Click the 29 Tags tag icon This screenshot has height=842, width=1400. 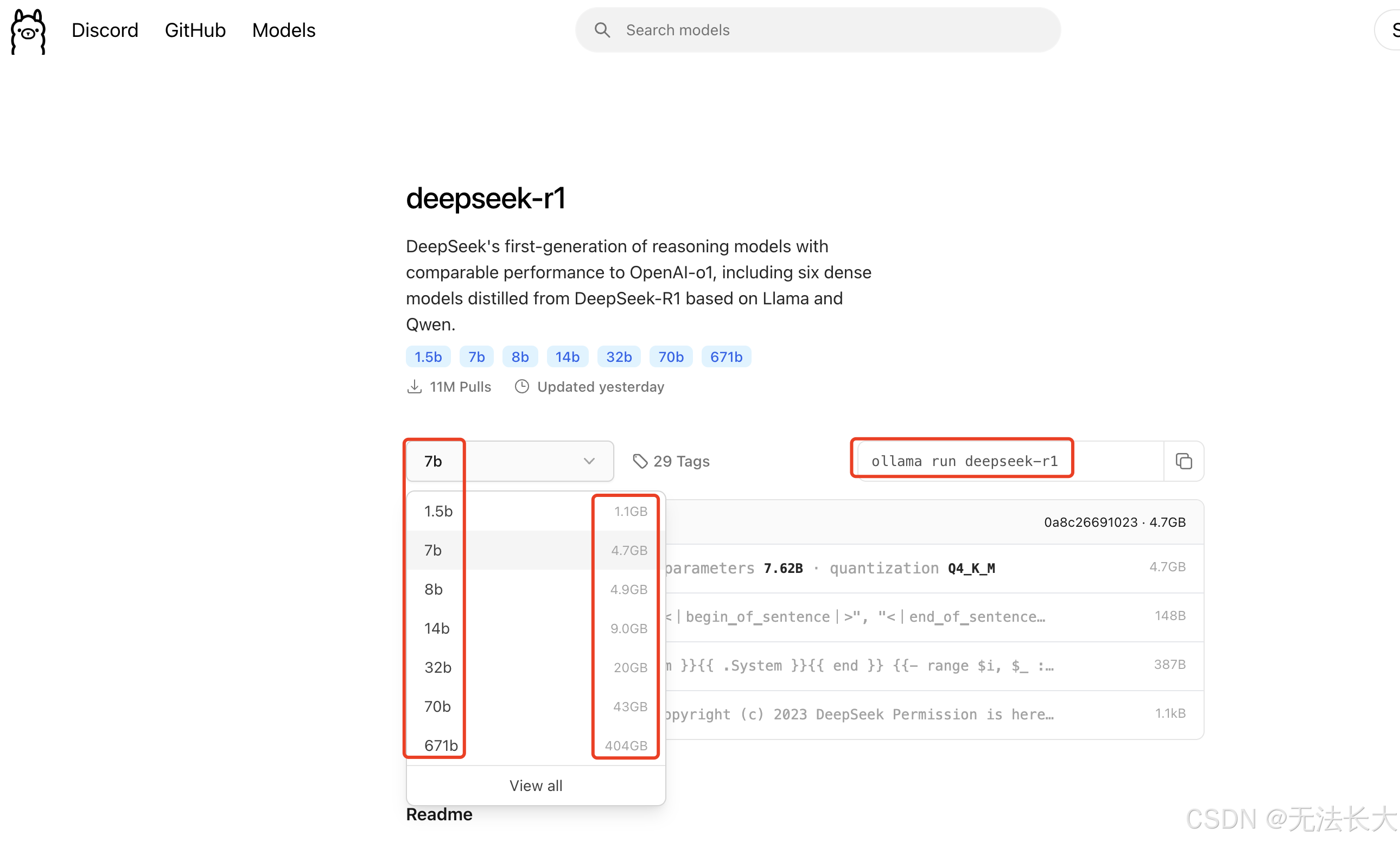tap(640, 461)
